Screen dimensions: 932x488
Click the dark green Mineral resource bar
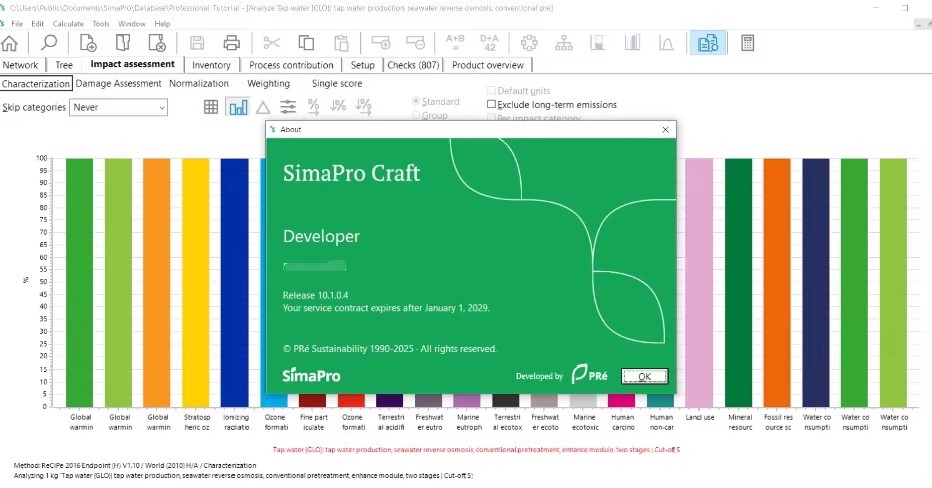(738, 282)
